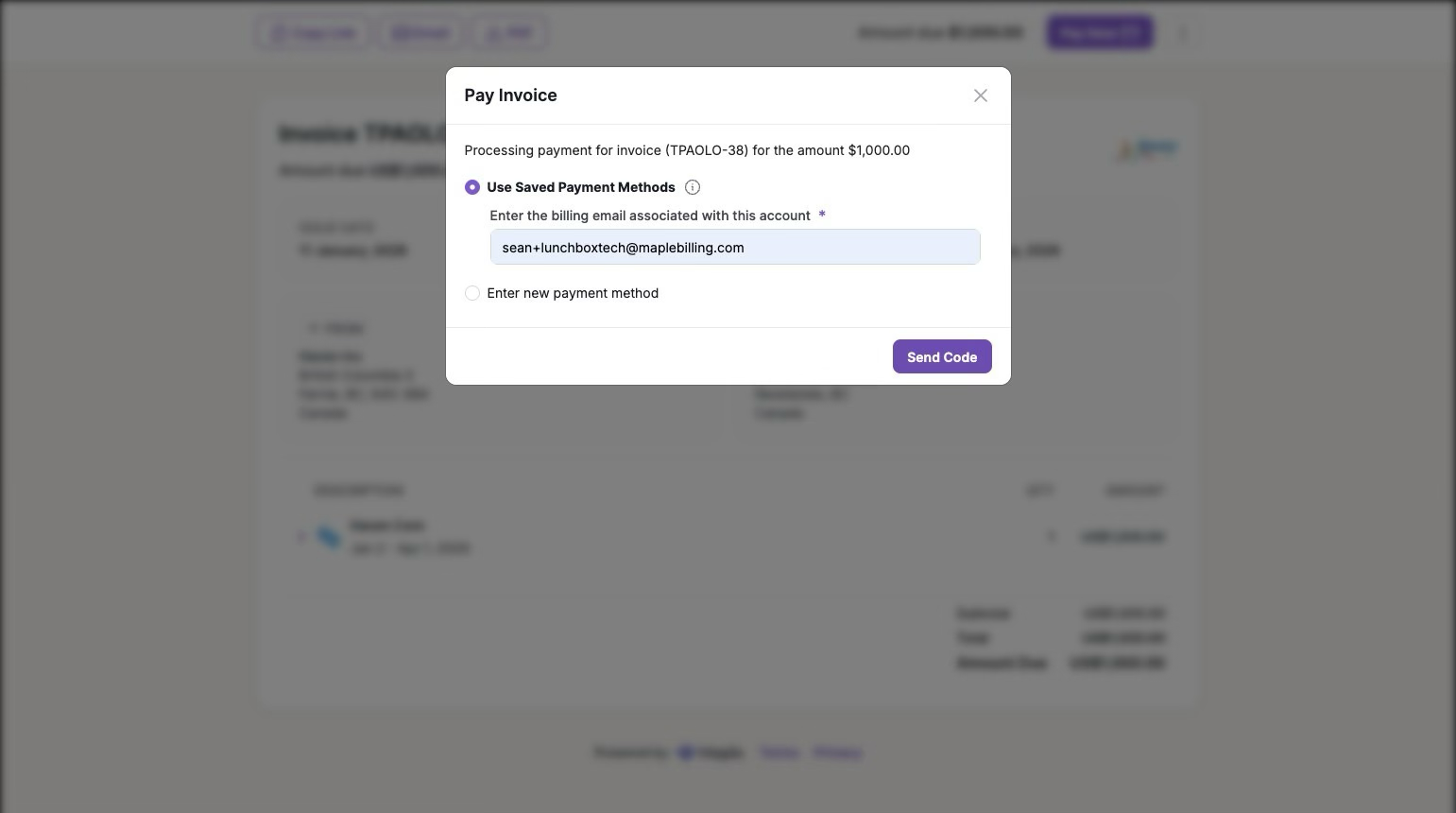Expand the invoice line item row chevron
The height and width of the screenshot is (813, 1456).
tap(302, 537)
